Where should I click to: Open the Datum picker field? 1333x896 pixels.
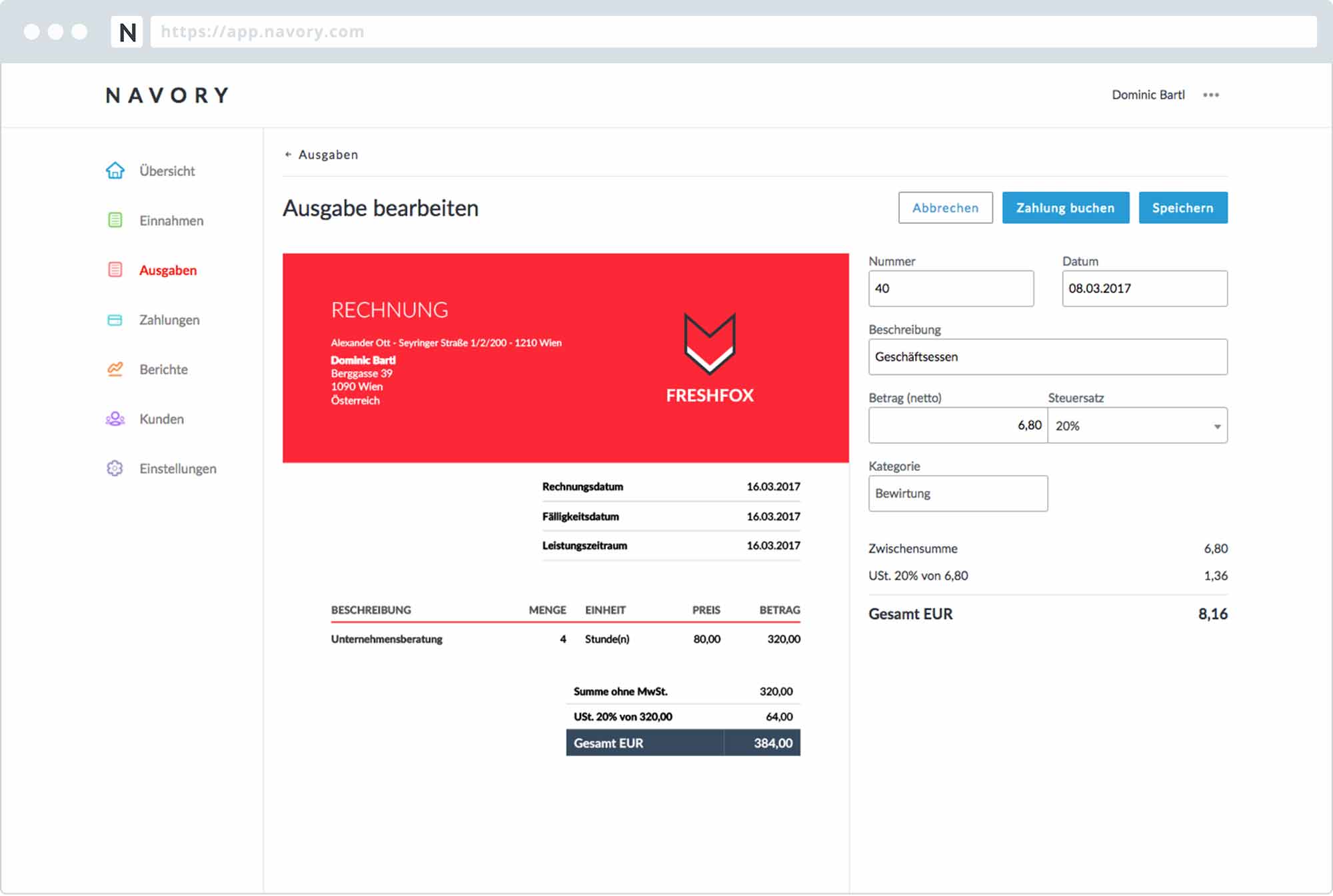pyautogui.click(x=1144, y=288)
